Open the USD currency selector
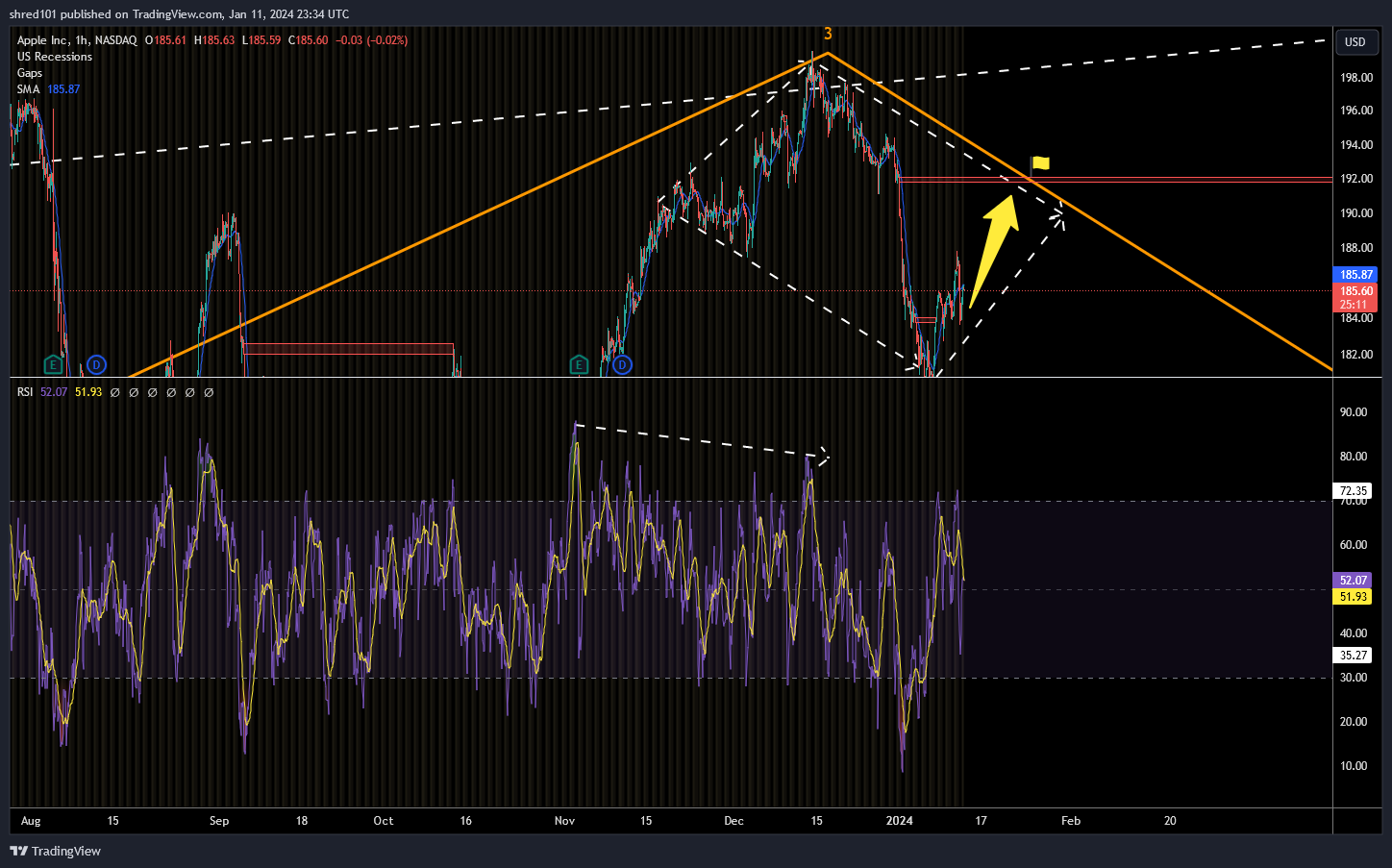The image size is (1392, 868). 1355,41
